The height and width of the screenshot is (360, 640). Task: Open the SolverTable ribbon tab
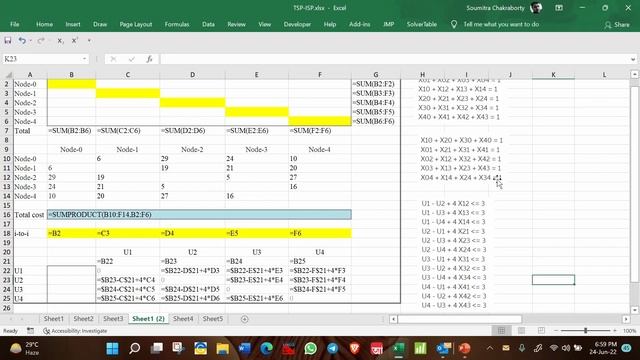pos(422,24)
